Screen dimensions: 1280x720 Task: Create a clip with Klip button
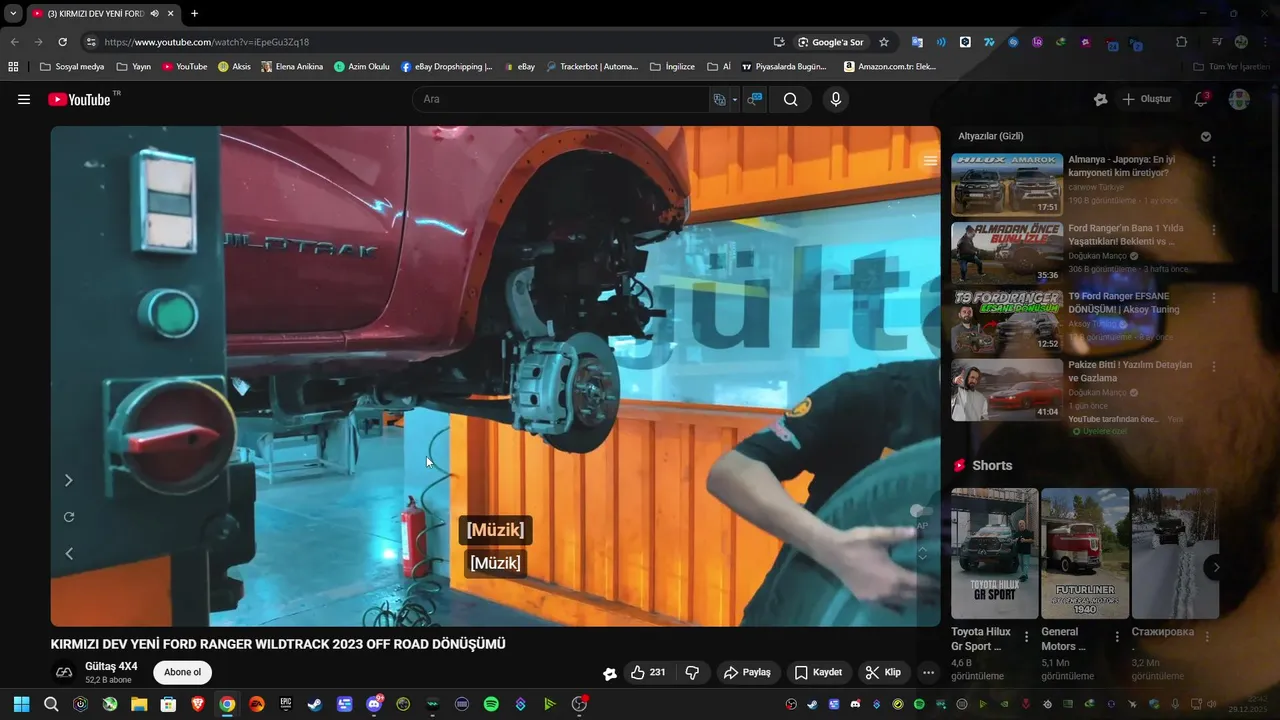pos(883,672)
